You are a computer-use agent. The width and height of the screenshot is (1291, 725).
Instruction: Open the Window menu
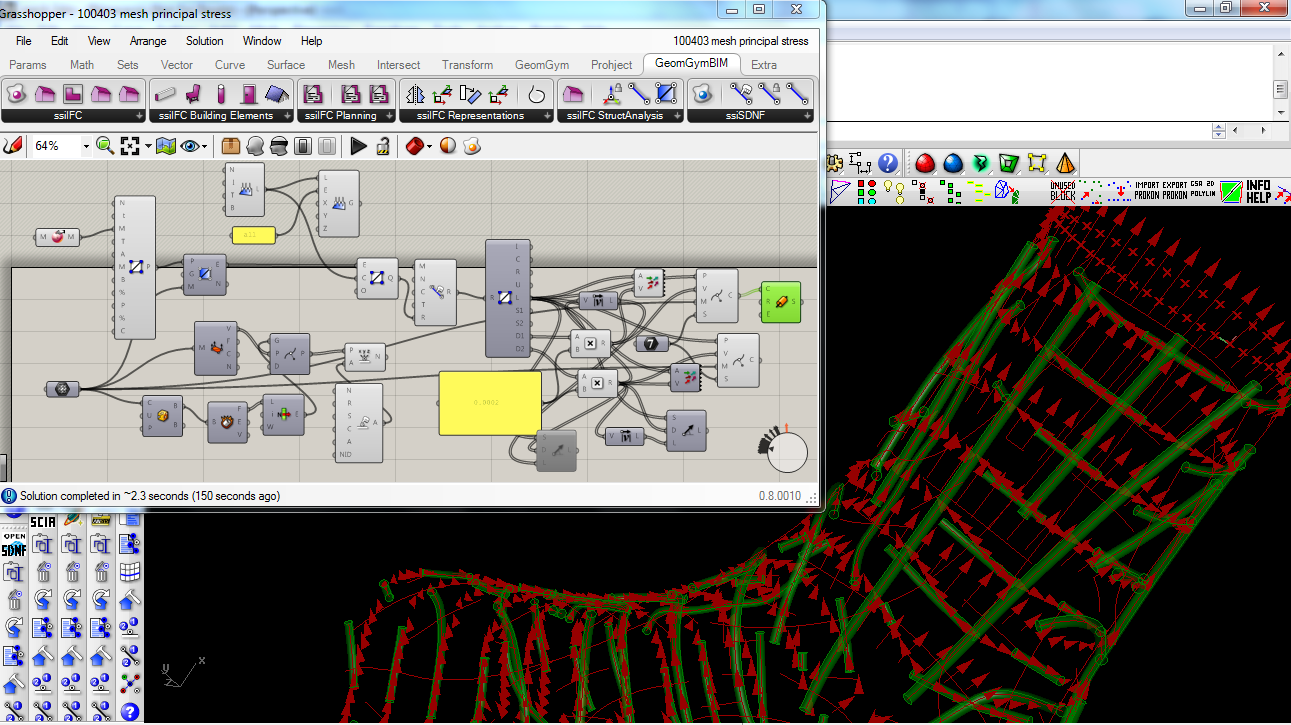click(x=262, y=41)
